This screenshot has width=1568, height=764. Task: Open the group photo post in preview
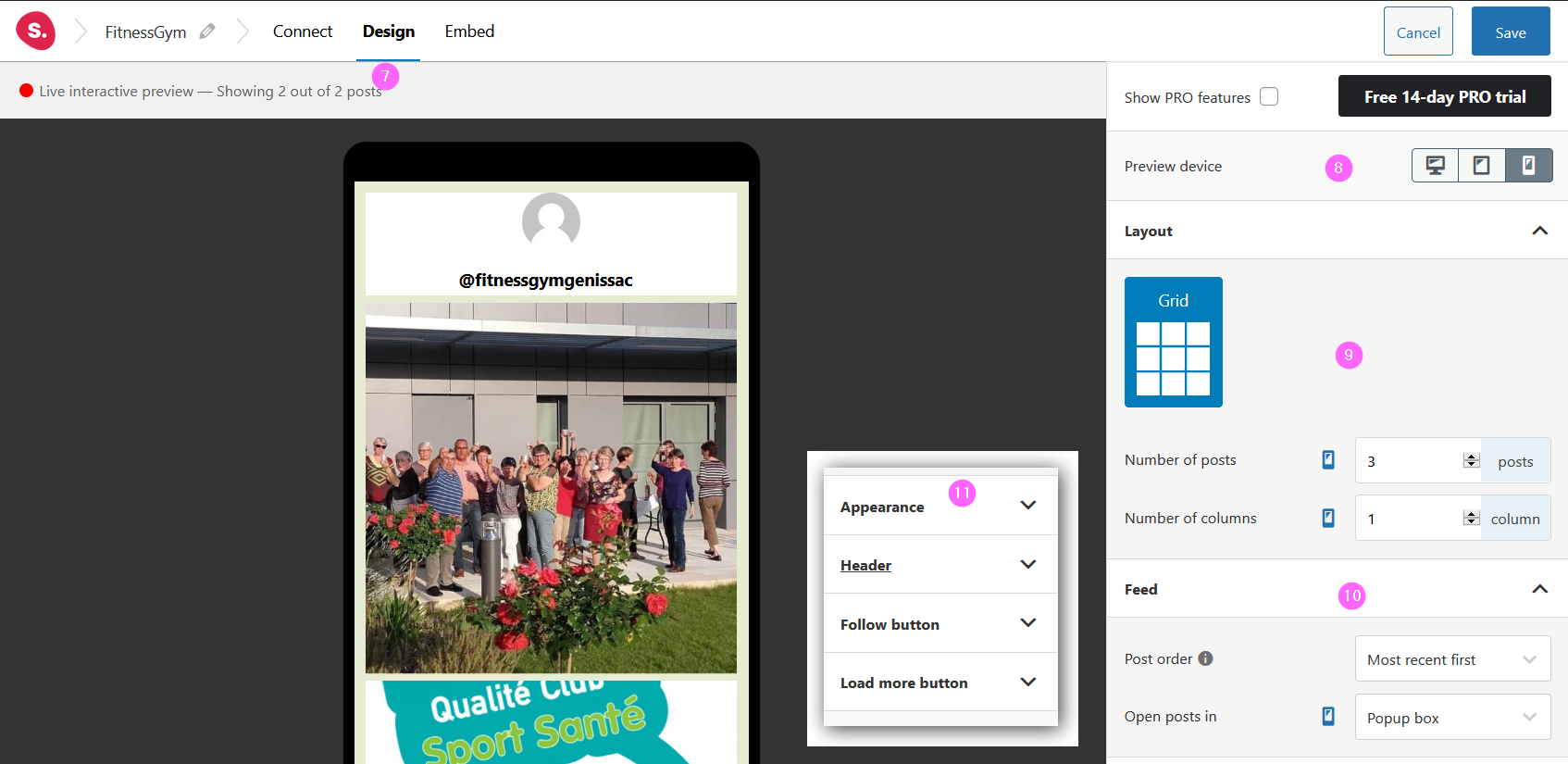[x=551, y=488]
